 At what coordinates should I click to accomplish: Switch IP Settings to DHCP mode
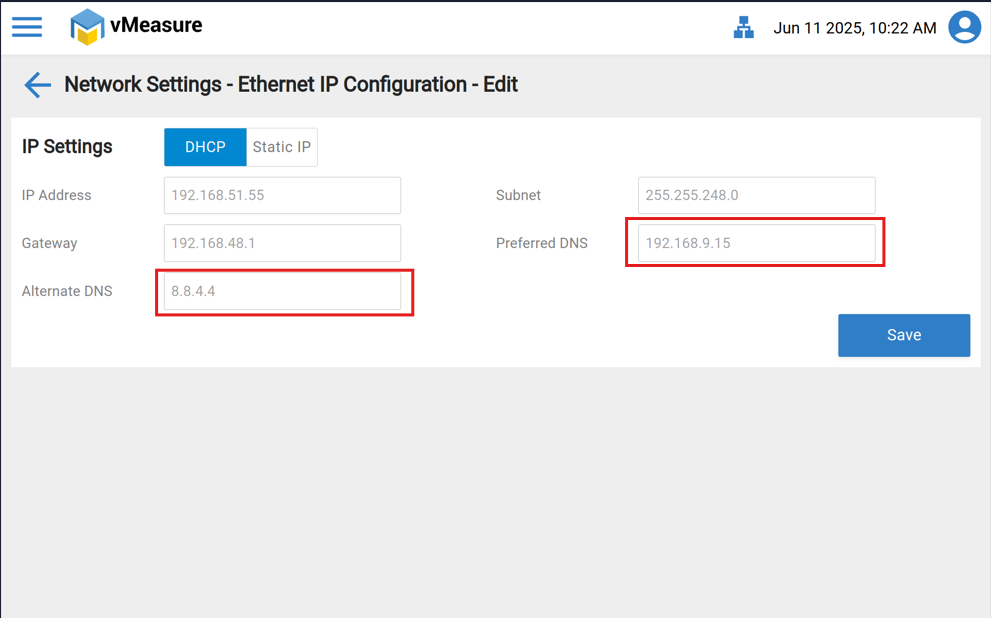point(205,147)
